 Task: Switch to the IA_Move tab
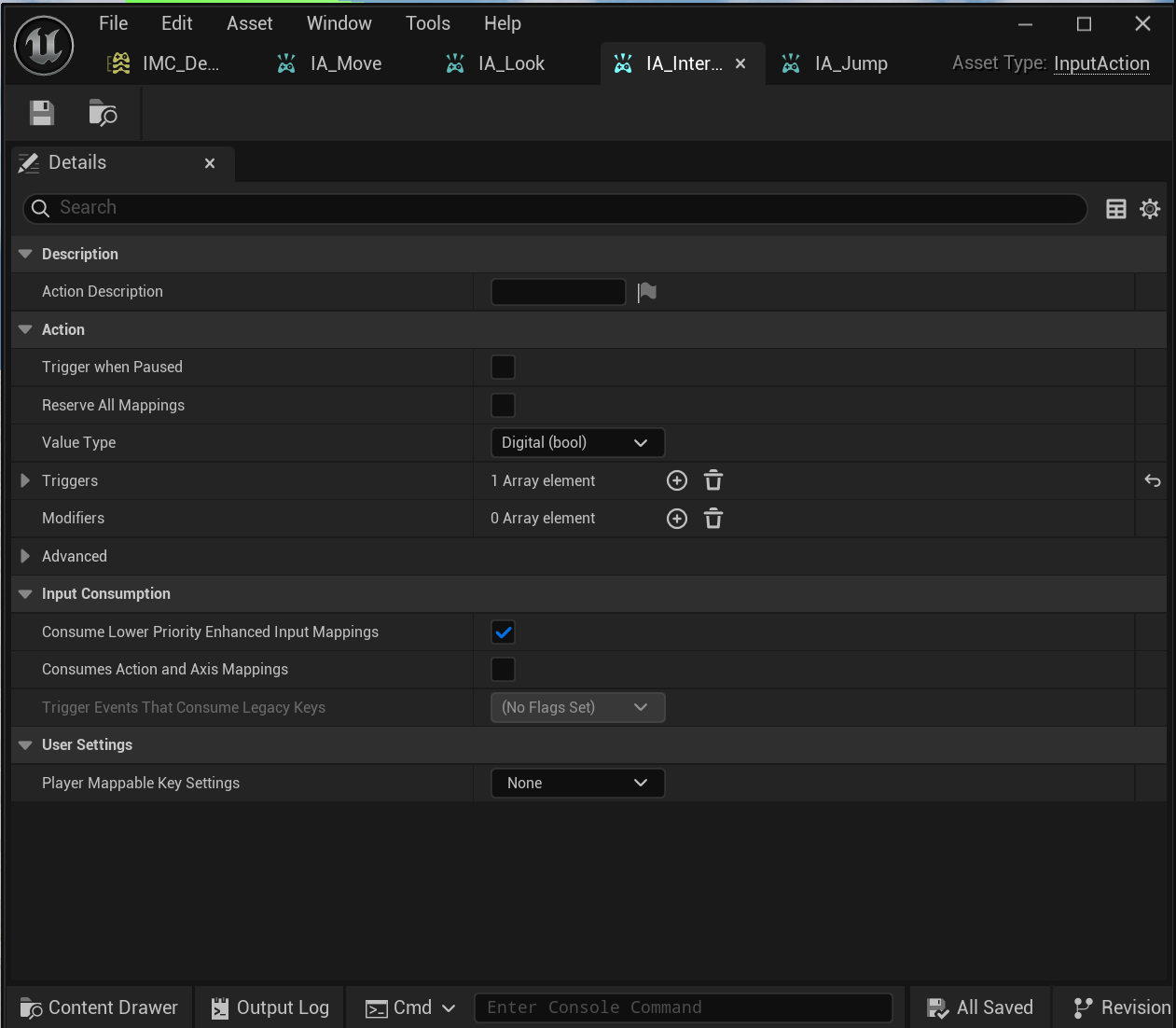[x=331, y=63]
